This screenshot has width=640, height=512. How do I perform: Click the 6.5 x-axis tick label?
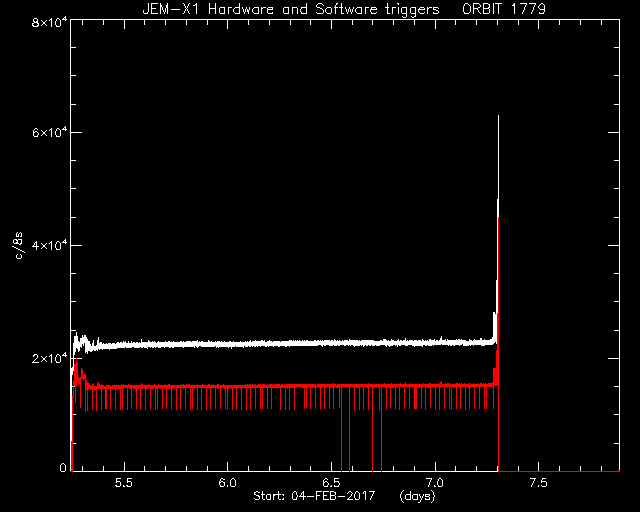tap(331, 483)
